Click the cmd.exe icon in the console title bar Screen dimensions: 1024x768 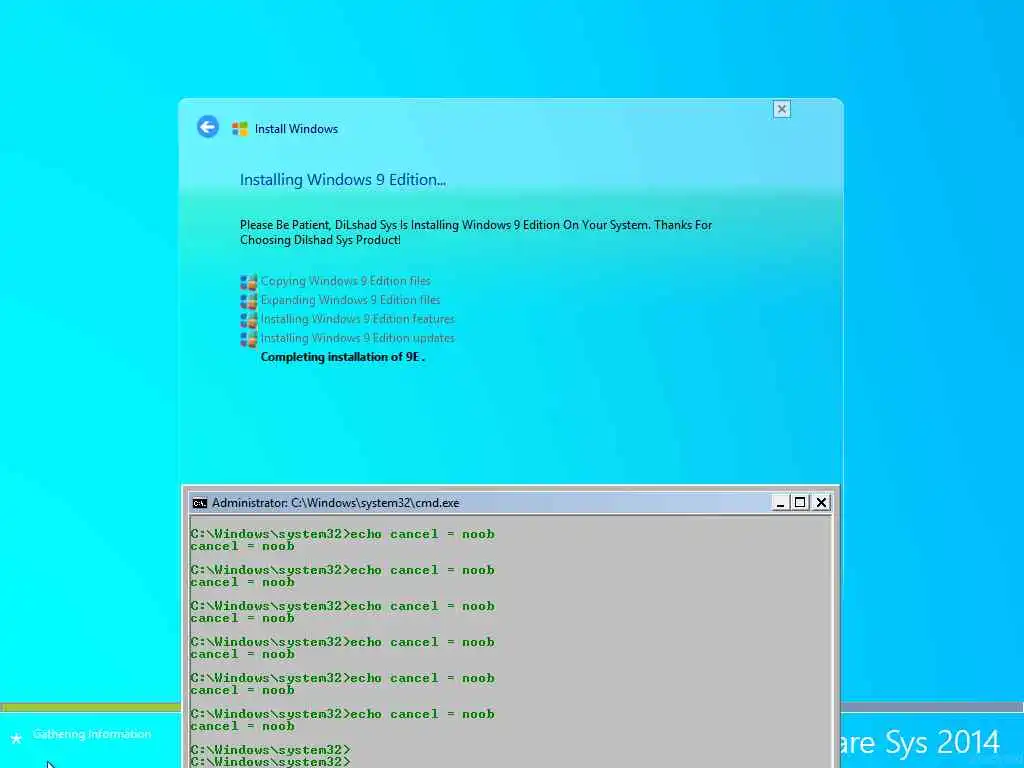(x=200, y=503)
